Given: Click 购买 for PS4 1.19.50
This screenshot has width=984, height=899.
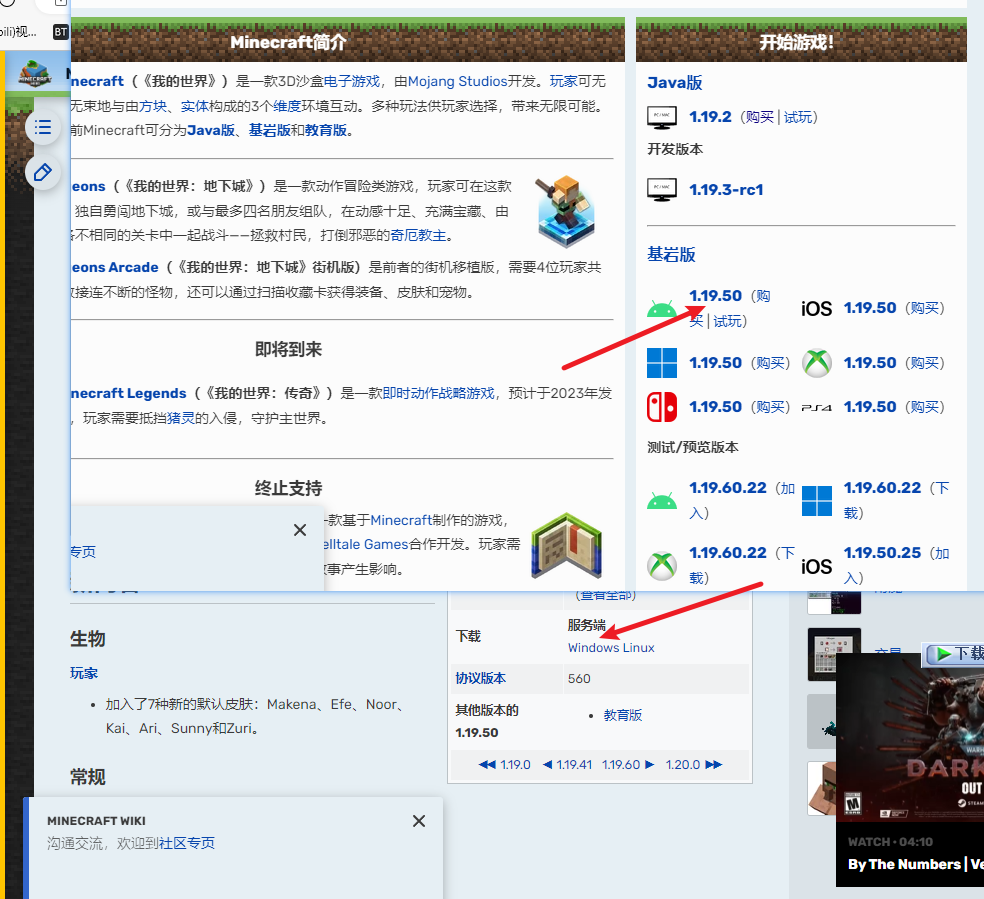Looking at the screenshot, I should click(924, 407).
